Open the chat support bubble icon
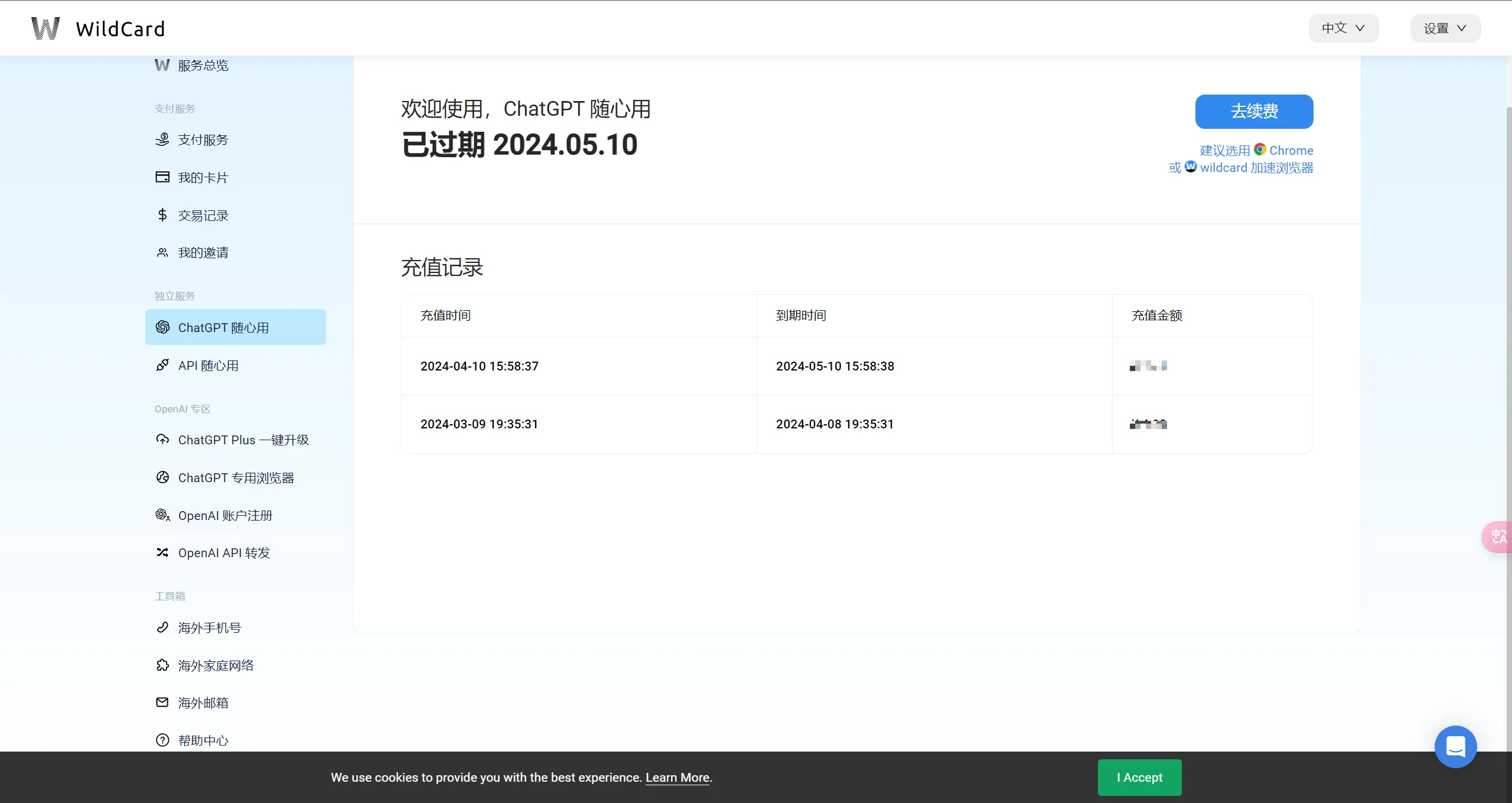 [1455, 747]
